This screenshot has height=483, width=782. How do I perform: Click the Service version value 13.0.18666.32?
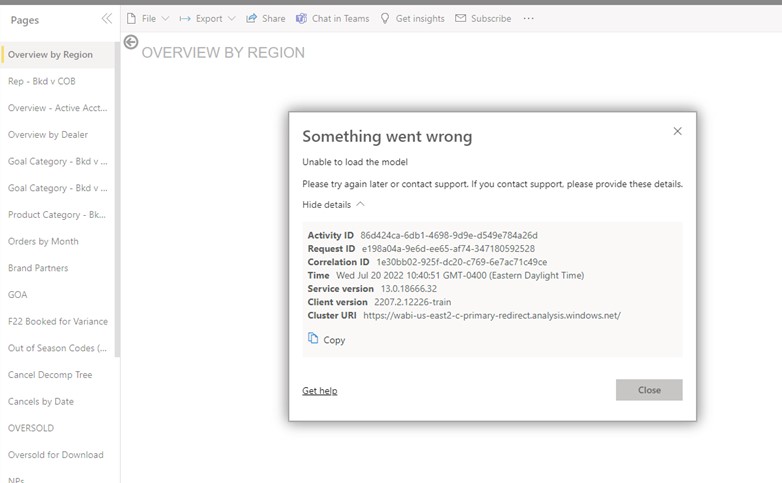(x=408, y=289)
